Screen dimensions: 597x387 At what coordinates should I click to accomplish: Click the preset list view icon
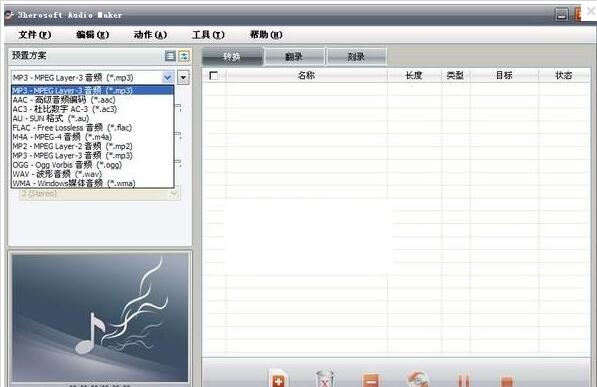click(x=170, y=56)
